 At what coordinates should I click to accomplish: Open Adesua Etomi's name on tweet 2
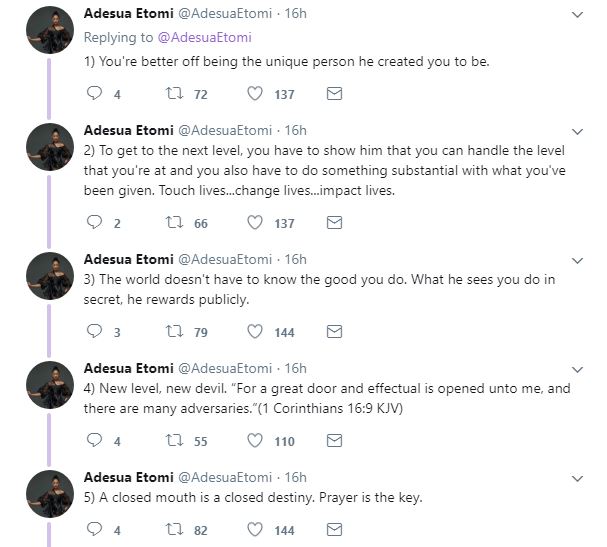pos(127,130)
